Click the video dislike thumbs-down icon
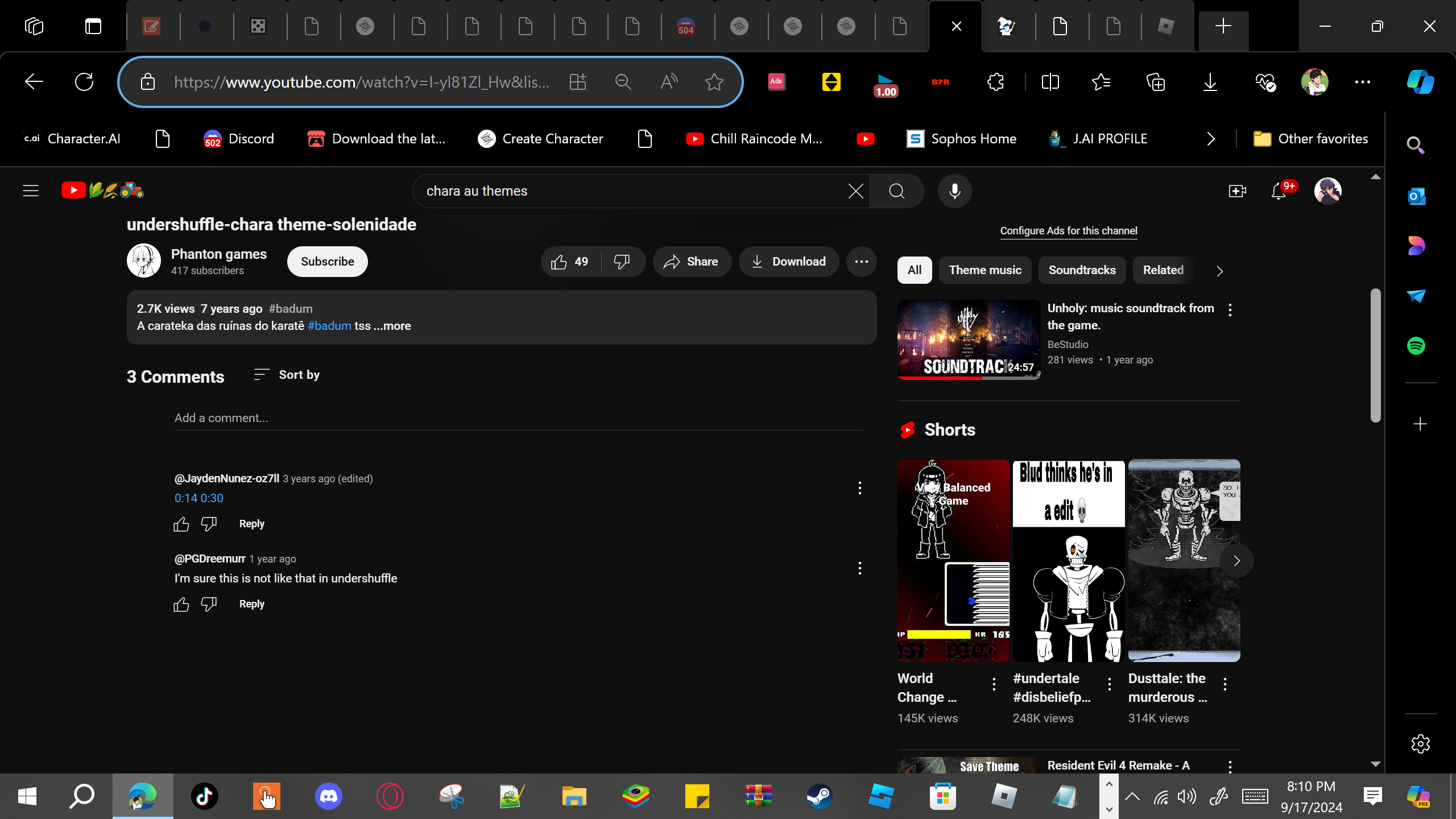The height and width of the screenshot is (819, 1456). point(622,262)
